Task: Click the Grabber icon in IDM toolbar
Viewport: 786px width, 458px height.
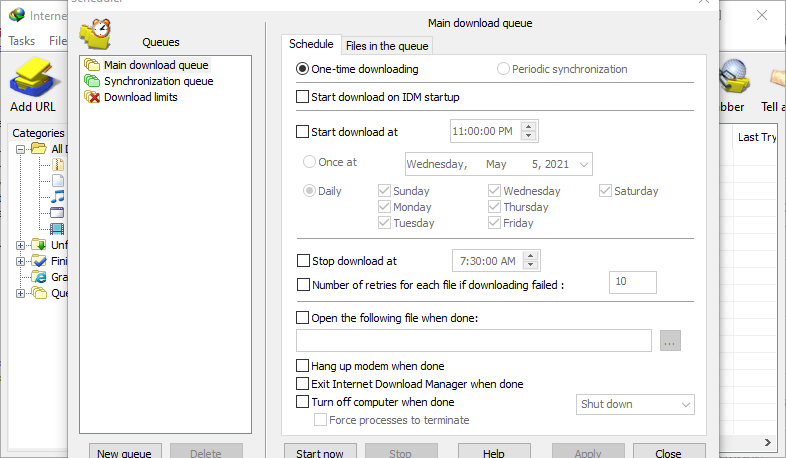Action: [x=734, y=76]
